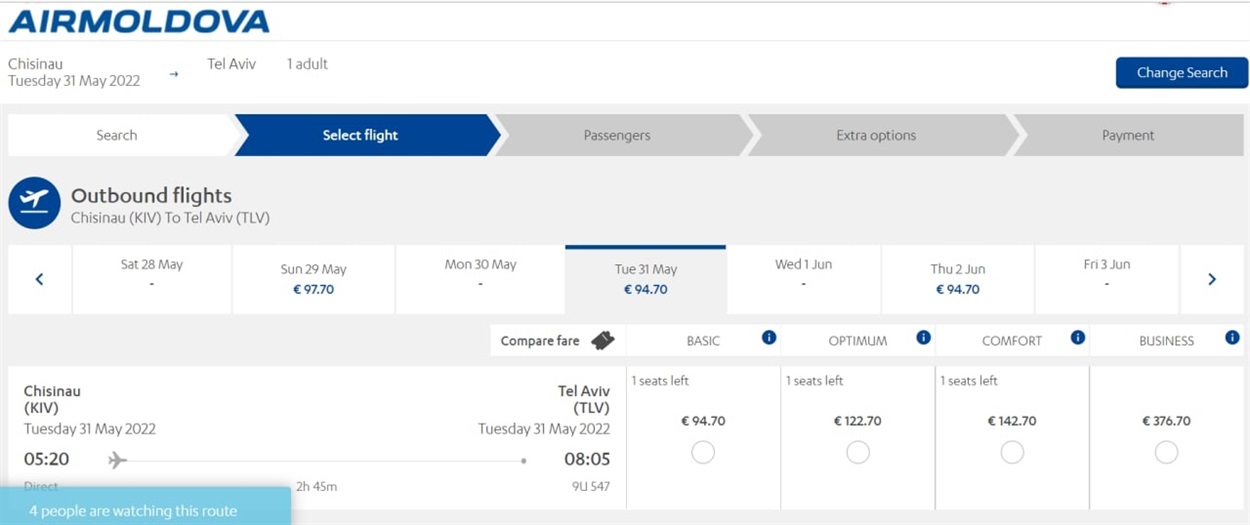Open OPTIMUM fare info icon

pos(923,338)
